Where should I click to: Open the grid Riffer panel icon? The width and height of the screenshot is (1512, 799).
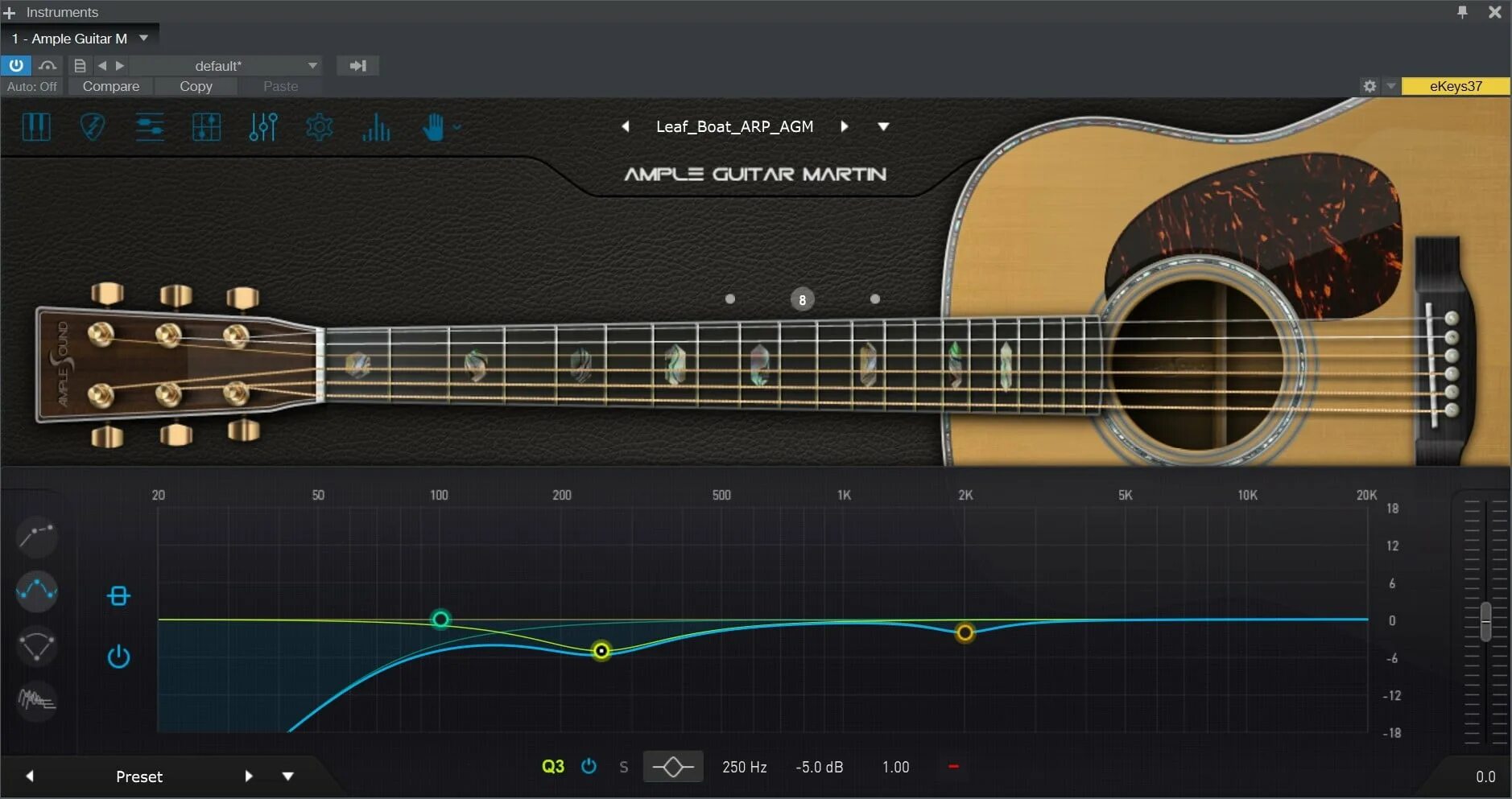click(x=207, y=127)
